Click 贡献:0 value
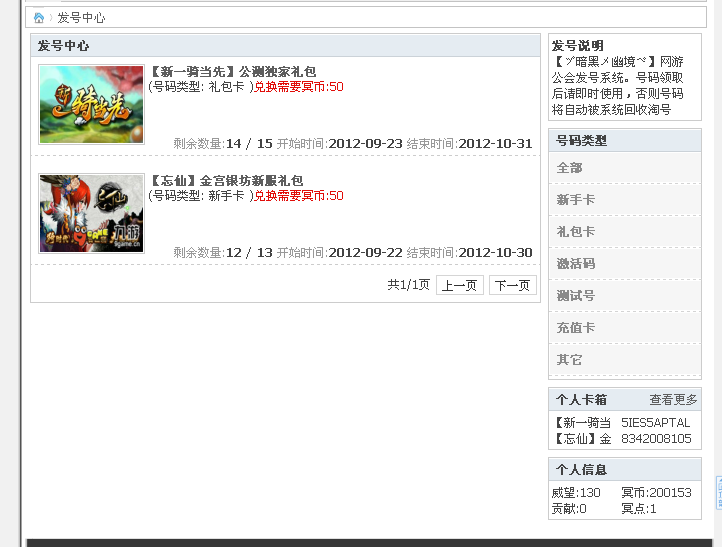722x547 pixels. pyautogui.click(x=569, y=509)
